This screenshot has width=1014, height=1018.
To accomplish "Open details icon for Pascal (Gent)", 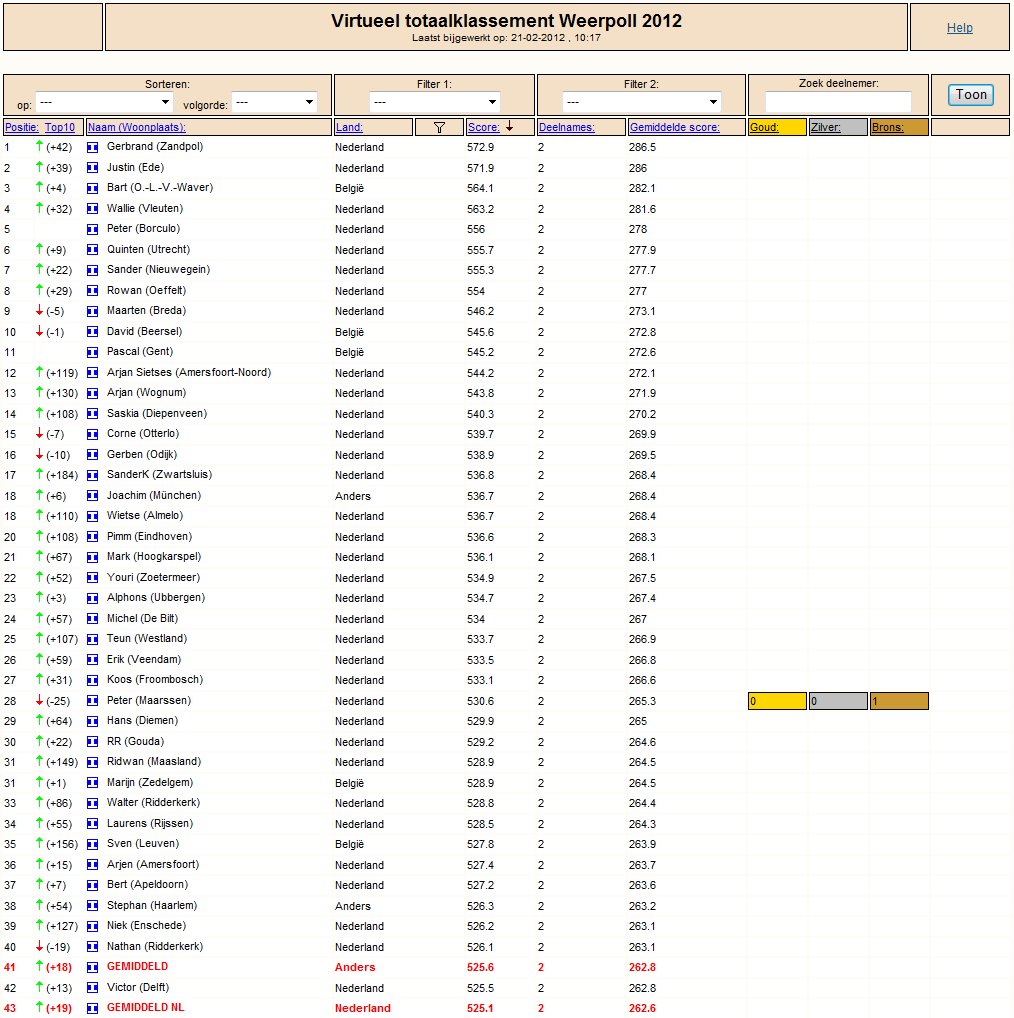I will [93, 352].
